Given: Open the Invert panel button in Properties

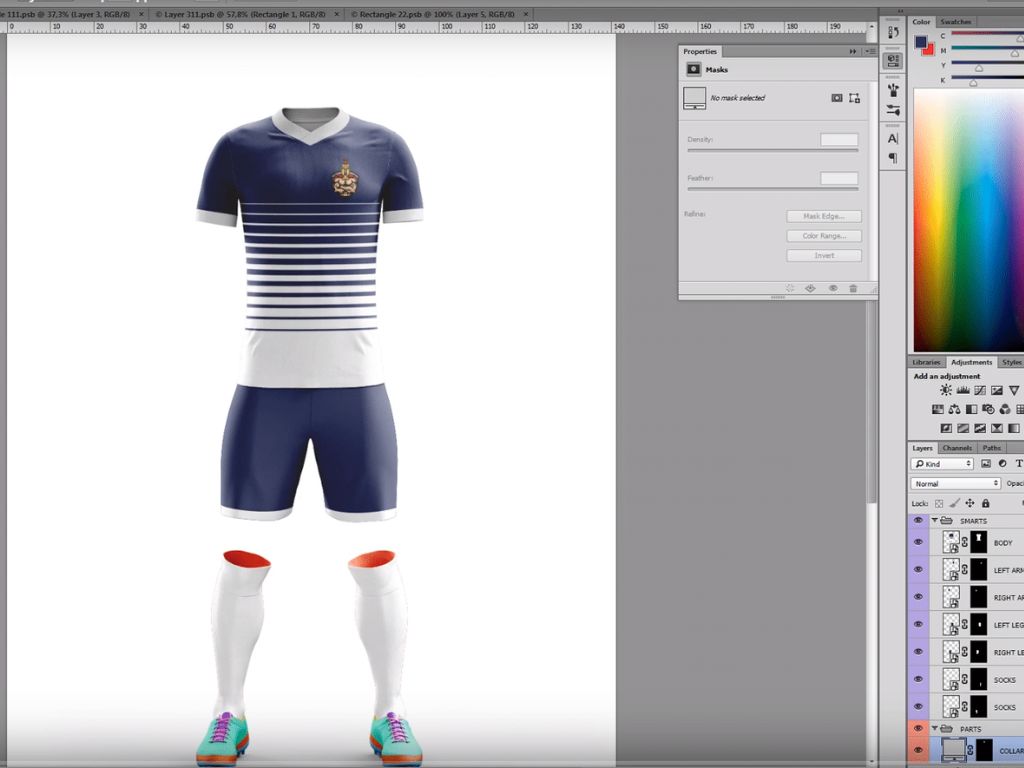Looking at the screenshot, I should tap(823, 255).
